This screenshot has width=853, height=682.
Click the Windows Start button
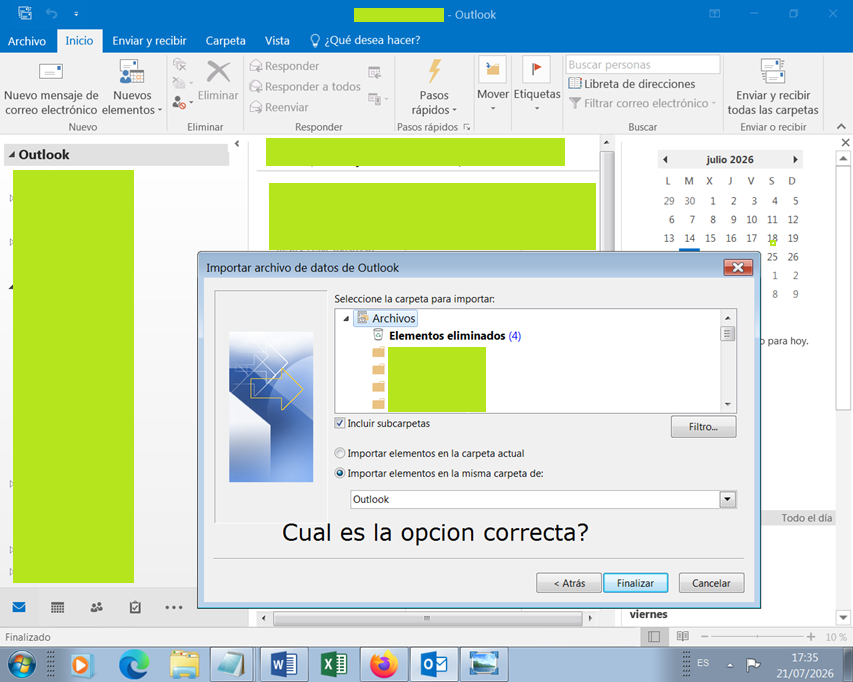coord(22,664)
